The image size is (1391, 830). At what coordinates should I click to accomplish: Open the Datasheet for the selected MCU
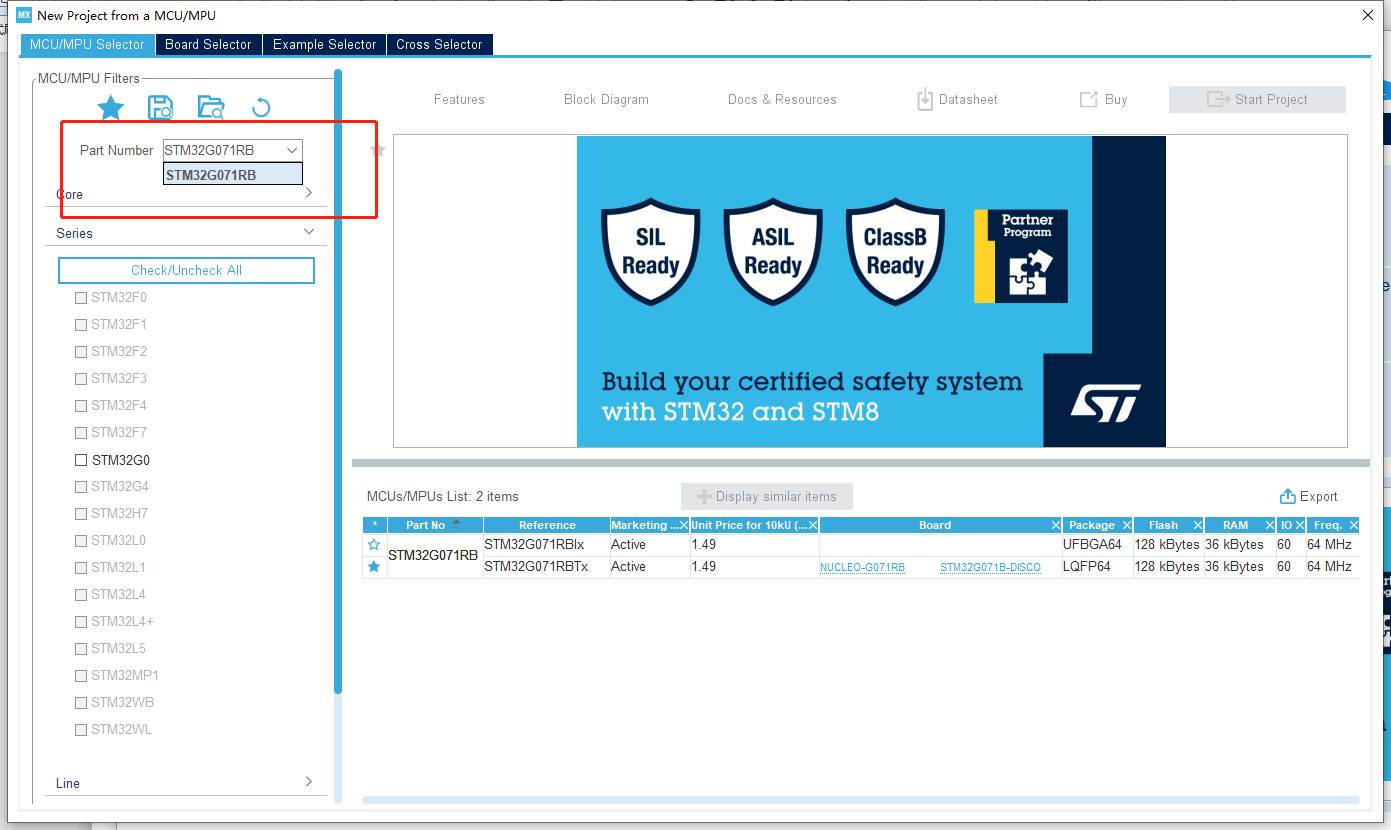tap(956, 99)
